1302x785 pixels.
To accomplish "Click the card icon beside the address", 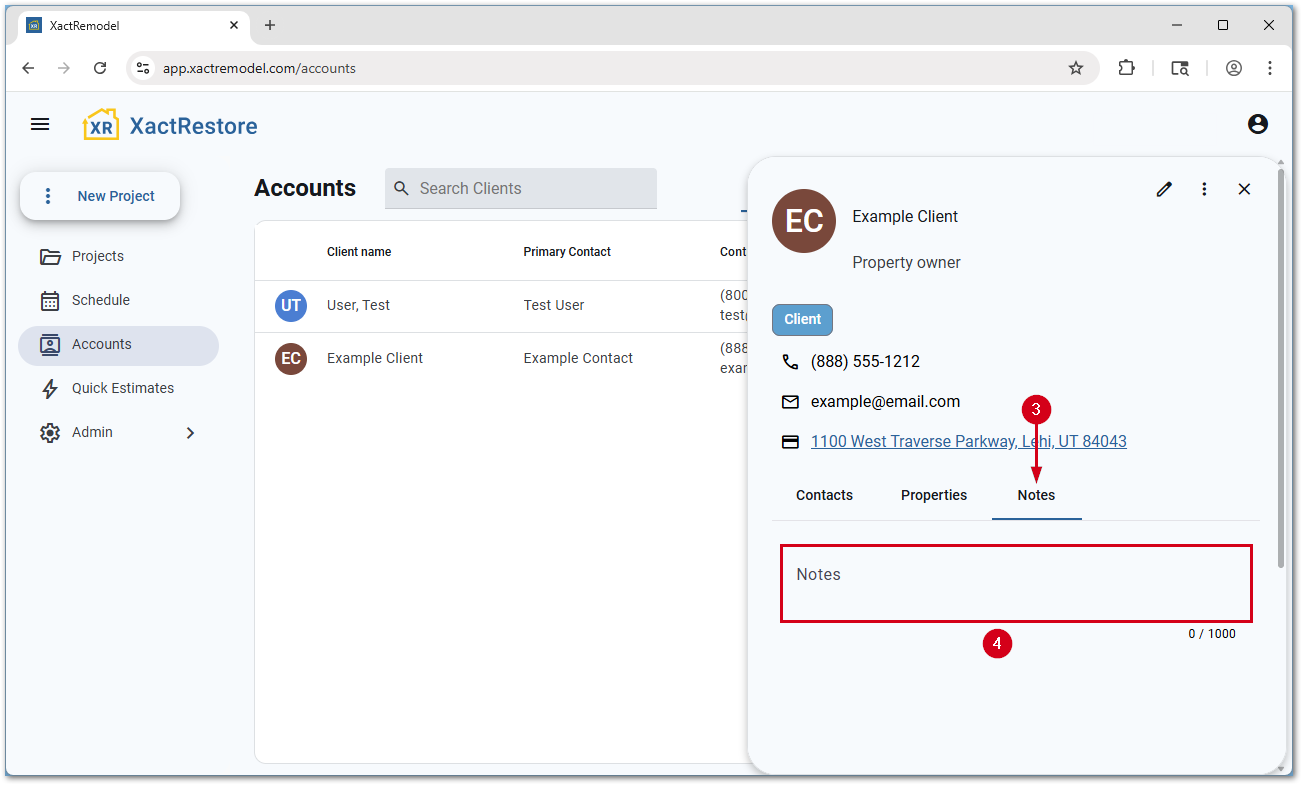I will coord(790,442).
